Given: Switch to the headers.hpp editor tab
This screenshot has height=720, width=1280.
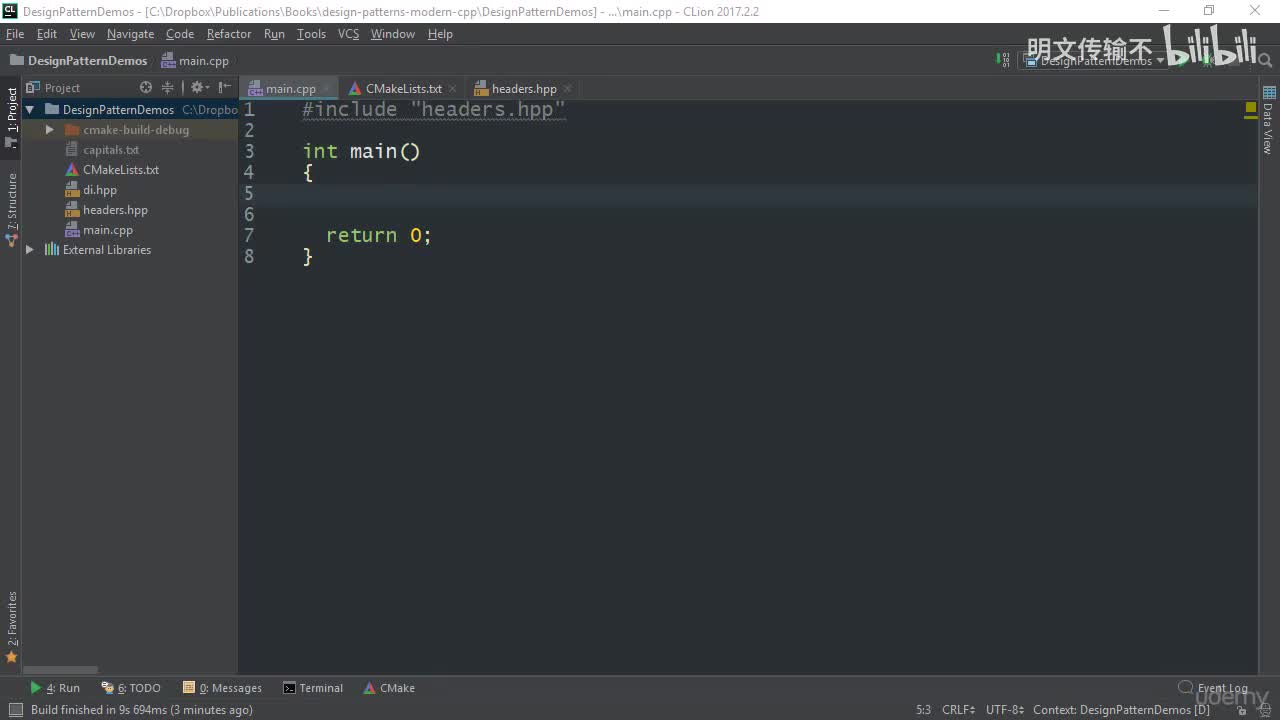Looking at the screenshot, I should coord(524,89).
